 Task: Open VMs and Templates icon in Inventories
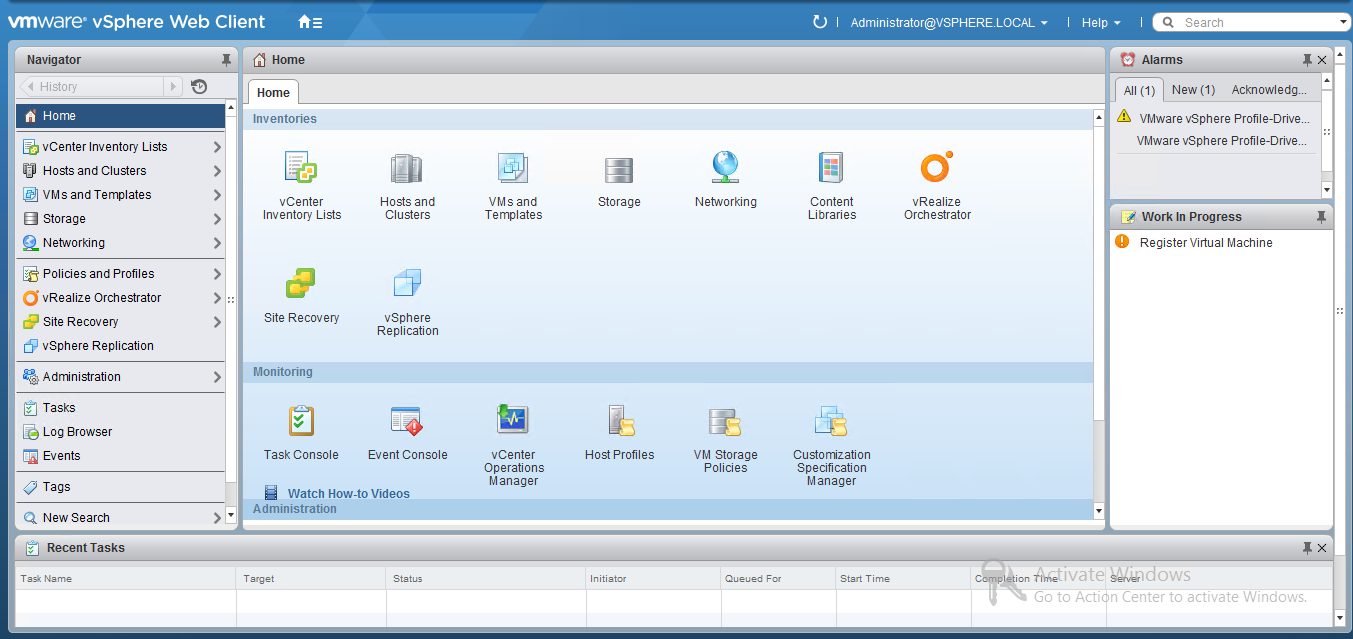tap(513, 168)
